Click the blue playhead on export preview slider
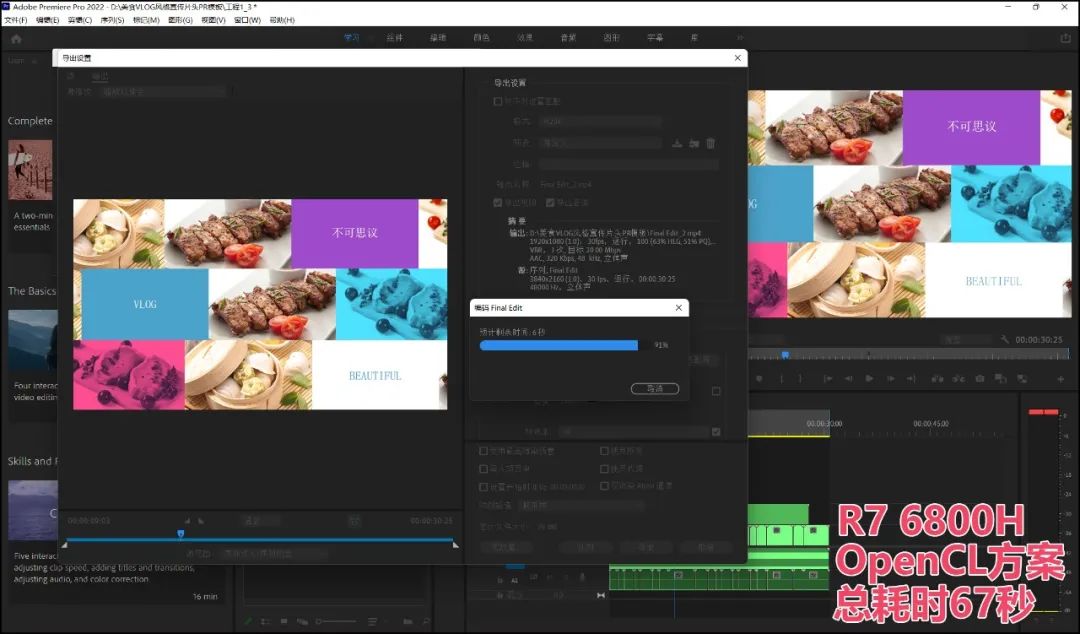The height and width of the screenshot is (634, 1080). point(180,534)
